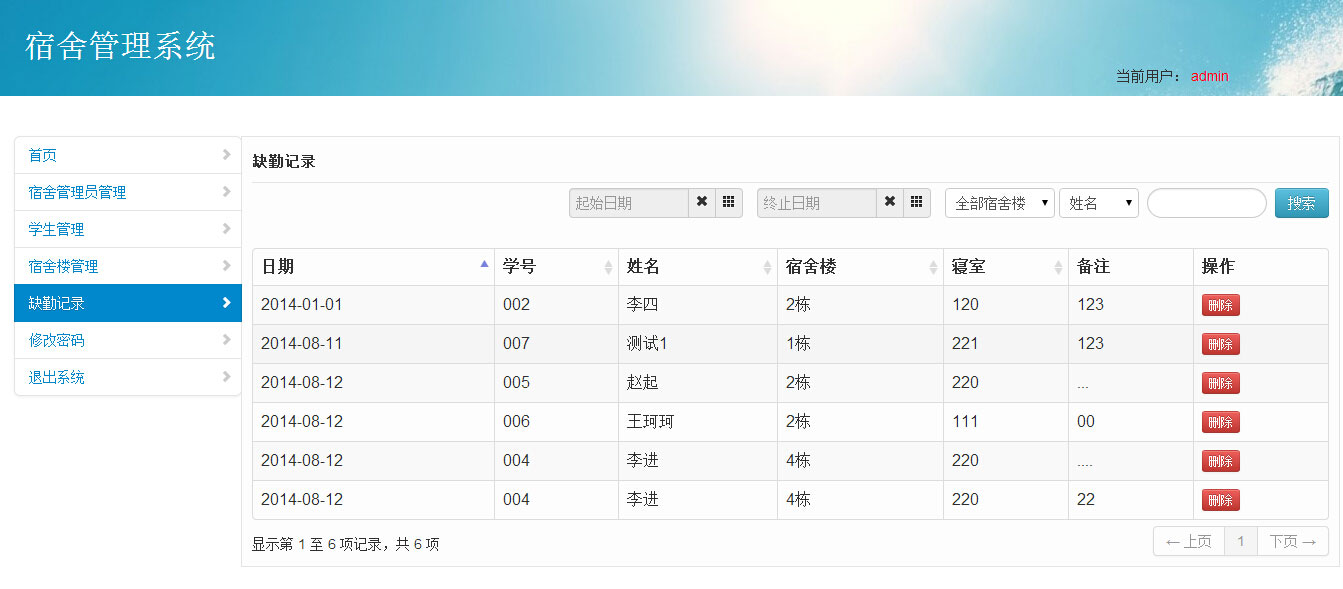Delete the record for 王珂珂
Screen dimensions: 1343x589
click(1220, 421)
